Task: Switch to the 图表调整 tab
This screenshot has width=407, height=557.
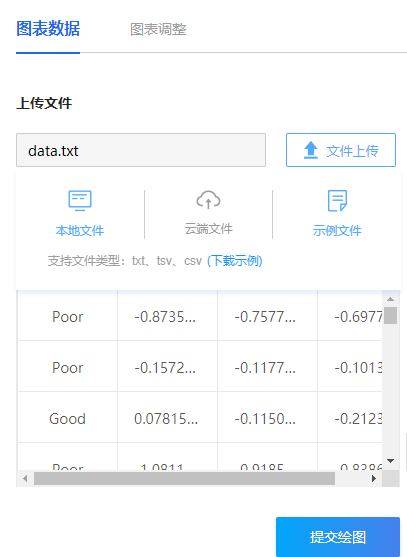Action: (158, 29)
